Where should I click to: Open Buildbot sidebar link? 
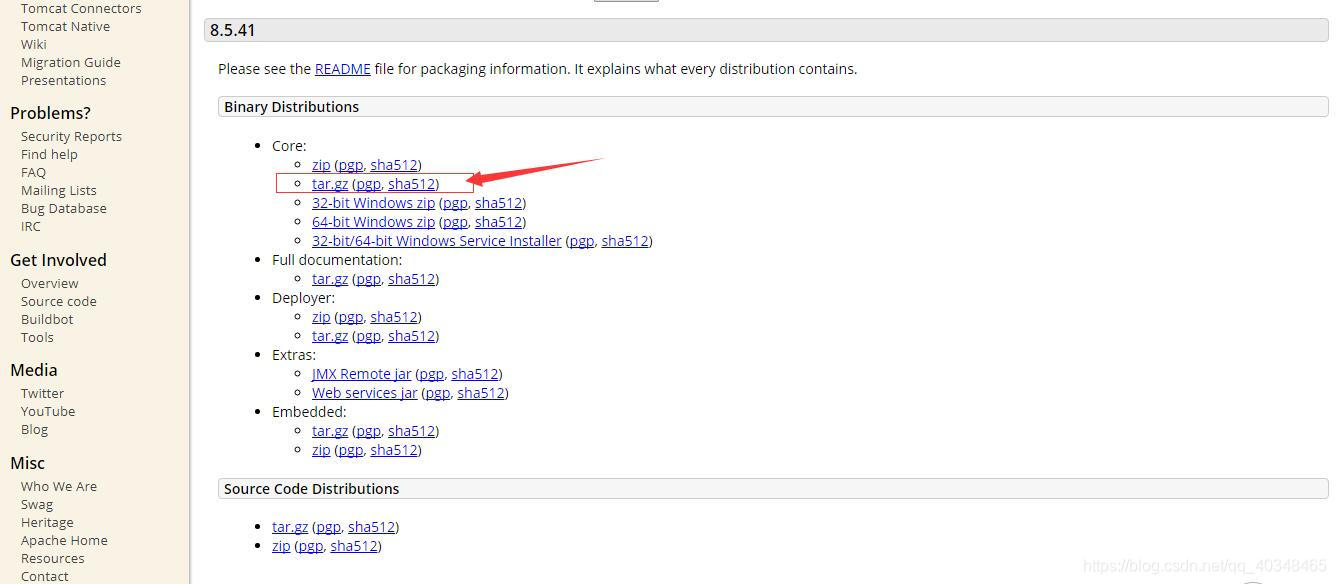click(x=47, y=319)
